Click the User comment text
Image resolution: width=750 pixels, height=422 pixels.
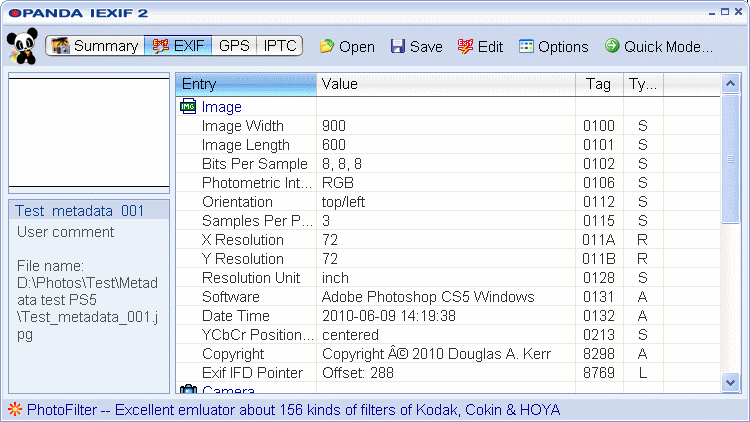pyautogui.click(x=66, y=232)
